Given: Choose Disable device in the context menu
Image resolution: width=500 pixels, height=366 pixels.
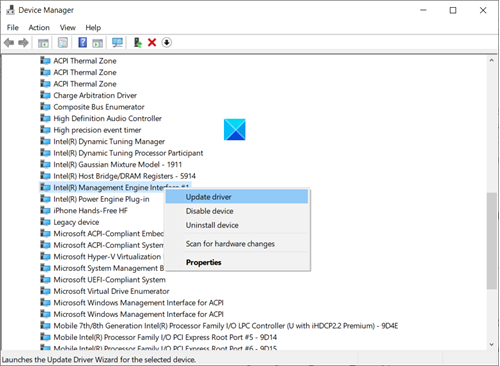Looking at the screenshot, I should coord(237,211).
